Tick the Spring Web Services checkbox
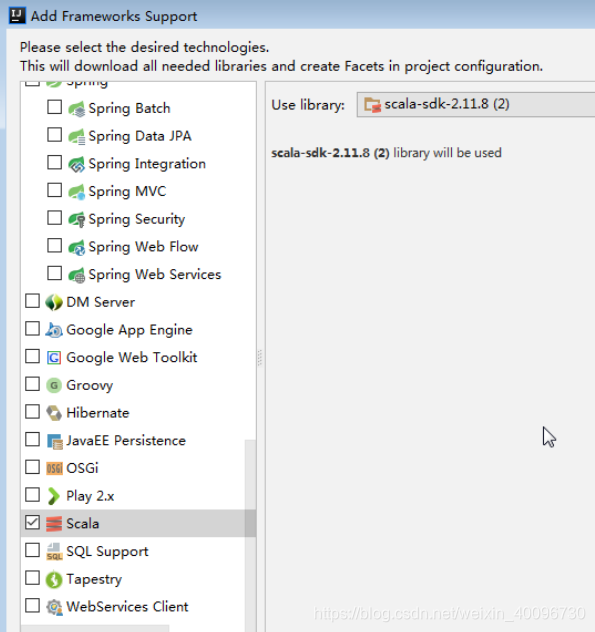Viewport: 595px width, 632px height. (x=54, y=273)
